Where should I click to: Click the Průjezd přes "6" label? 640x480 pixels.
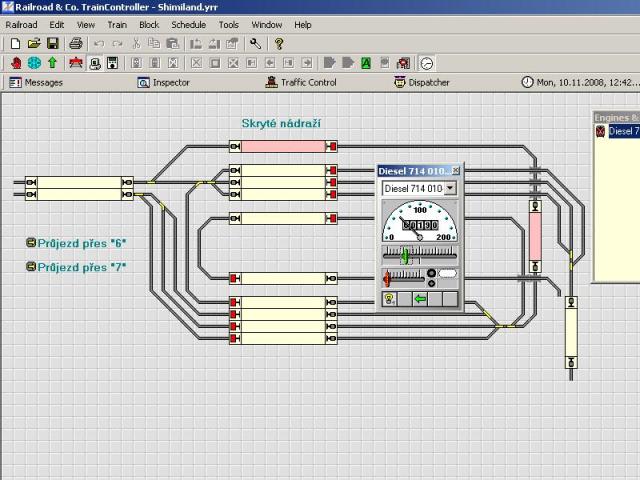point(82,243)
